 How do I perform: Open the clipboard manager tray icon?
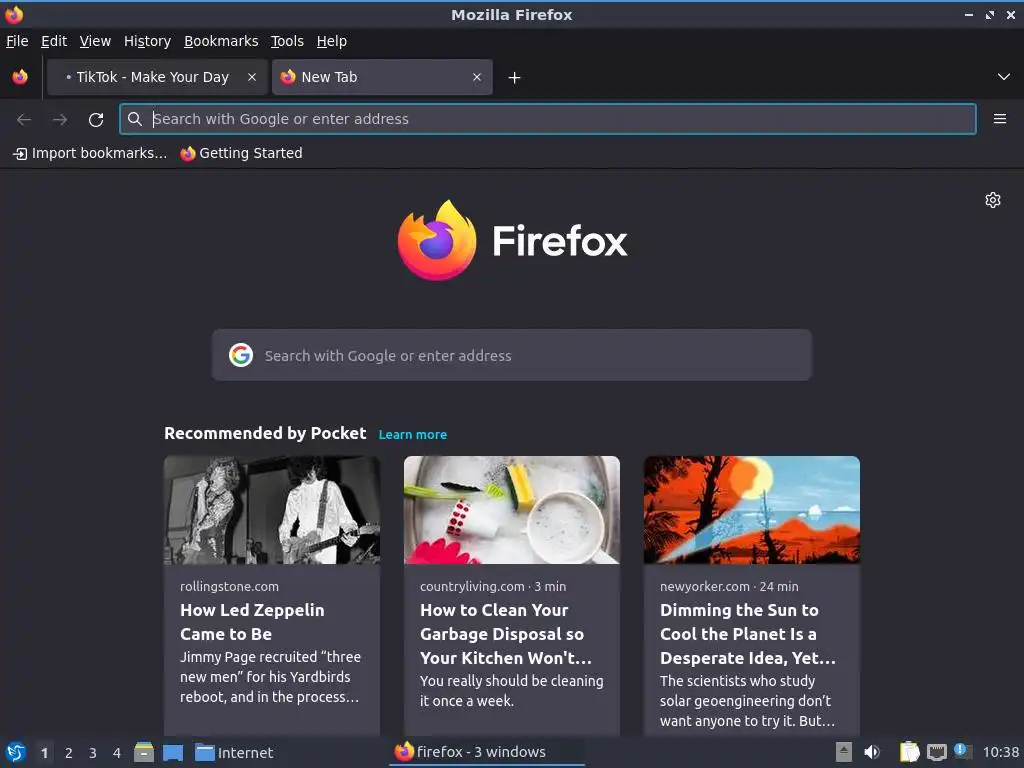(x=909, y=752)
